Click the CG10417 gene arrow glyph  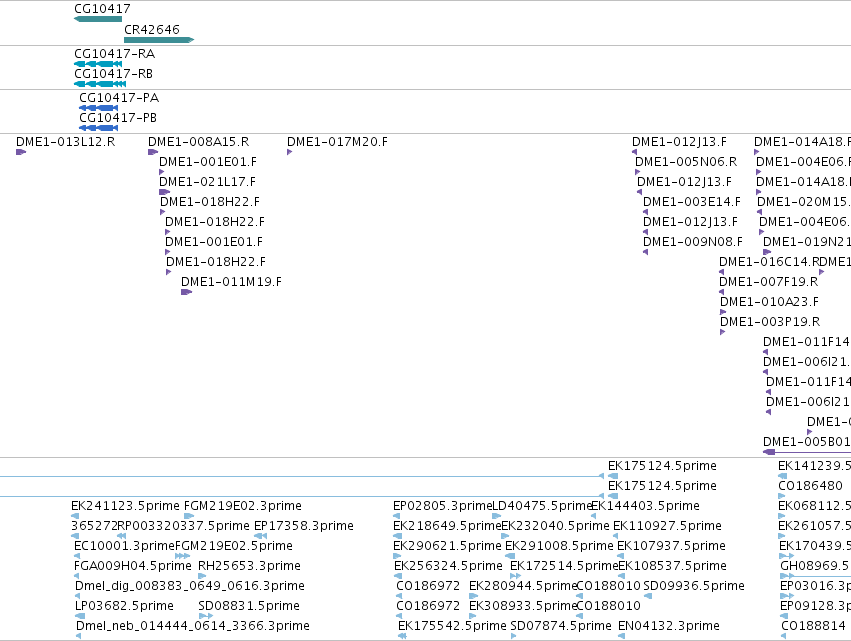(x=98, y=19)
